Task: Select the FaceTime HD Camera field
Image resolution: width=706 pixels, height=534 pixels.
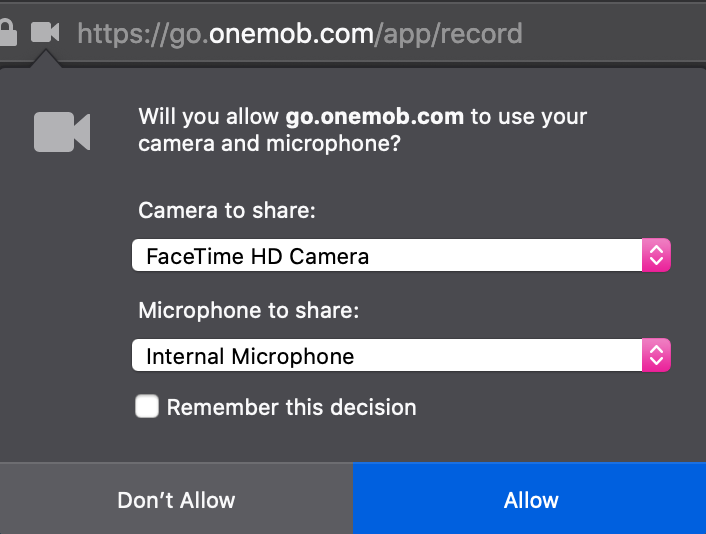Action: (x=401, y=255)
